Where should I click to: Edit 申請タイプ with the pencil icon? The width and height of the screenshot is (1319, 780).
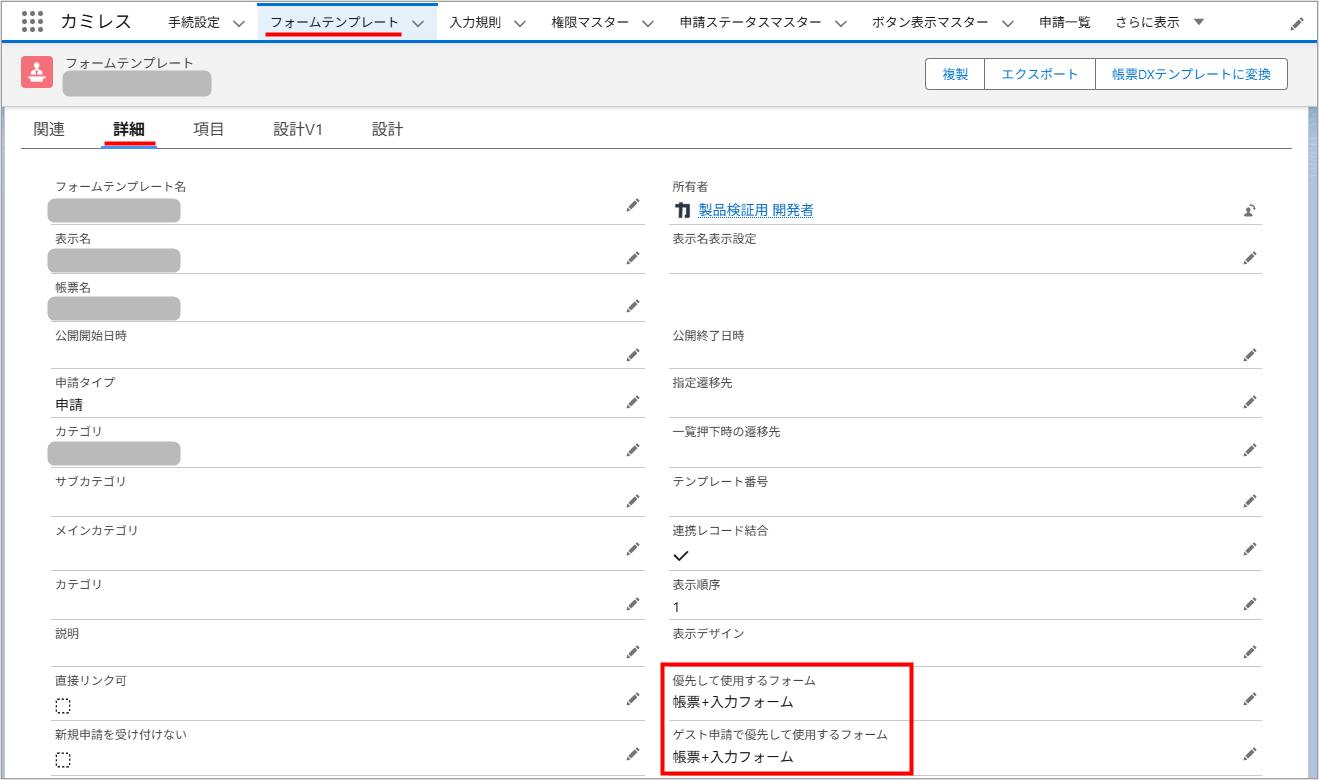tap(633, 402)
